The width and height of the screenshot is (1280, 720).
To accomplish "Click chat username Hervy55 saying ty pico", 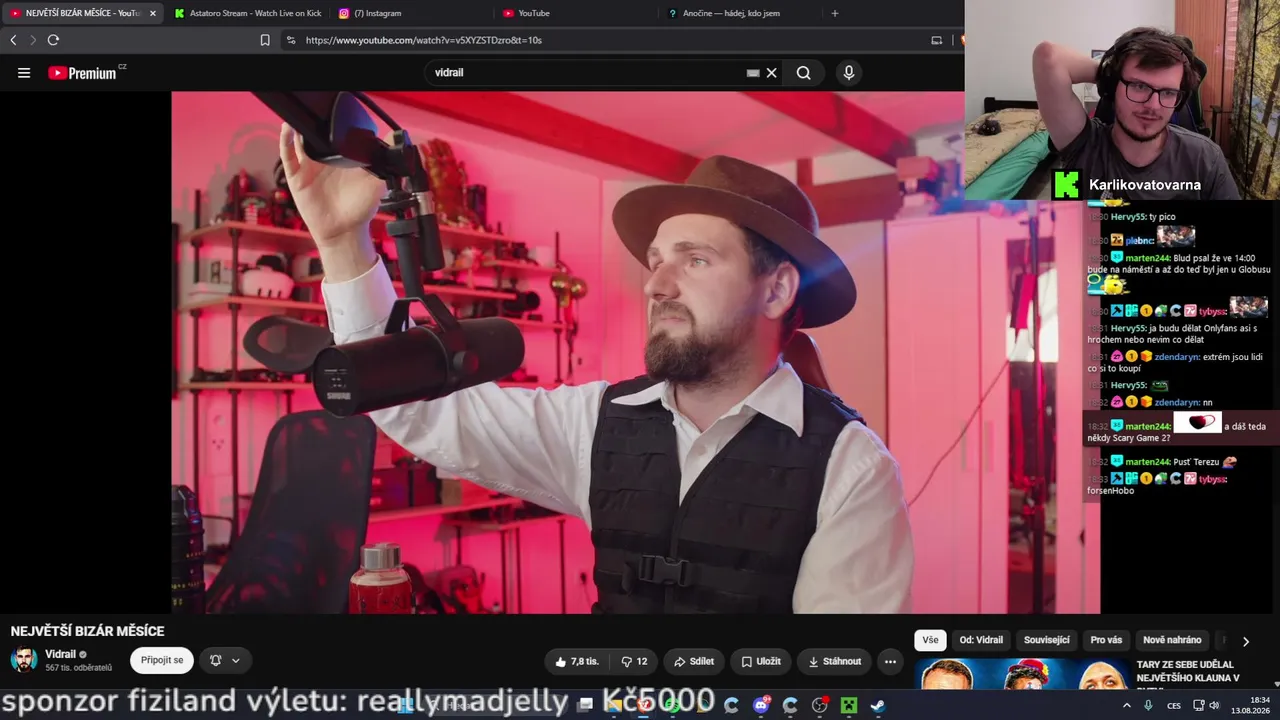I will coord(1128,217).
